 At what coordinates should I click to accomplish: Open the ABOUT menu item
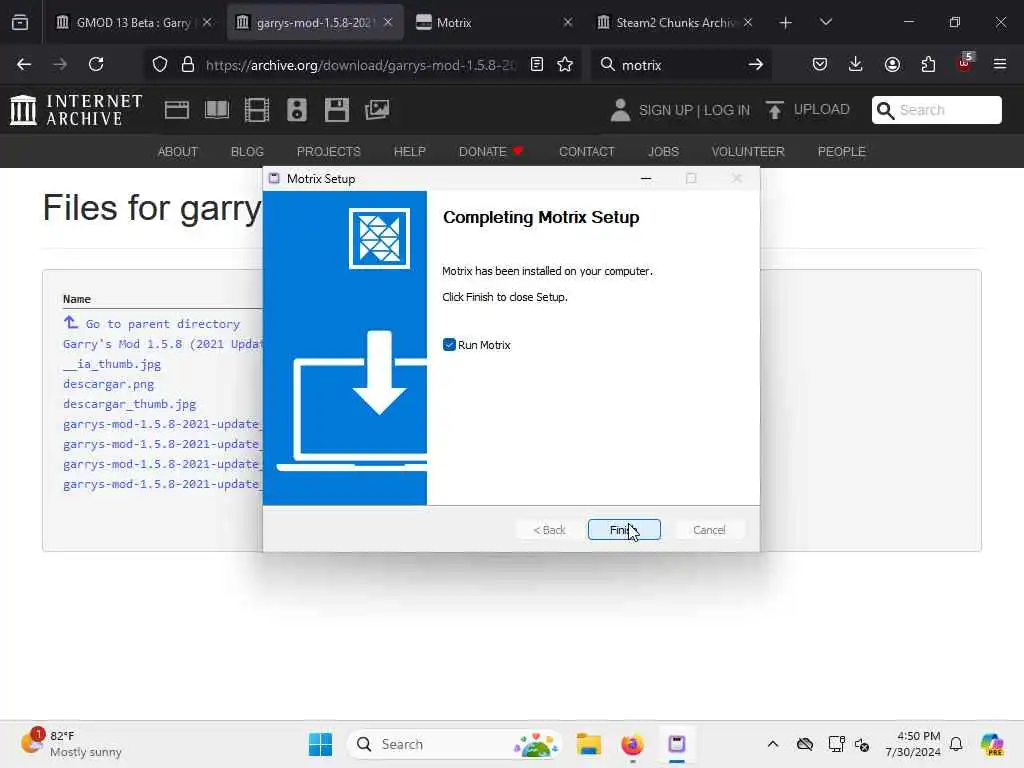tap(178, 152)
